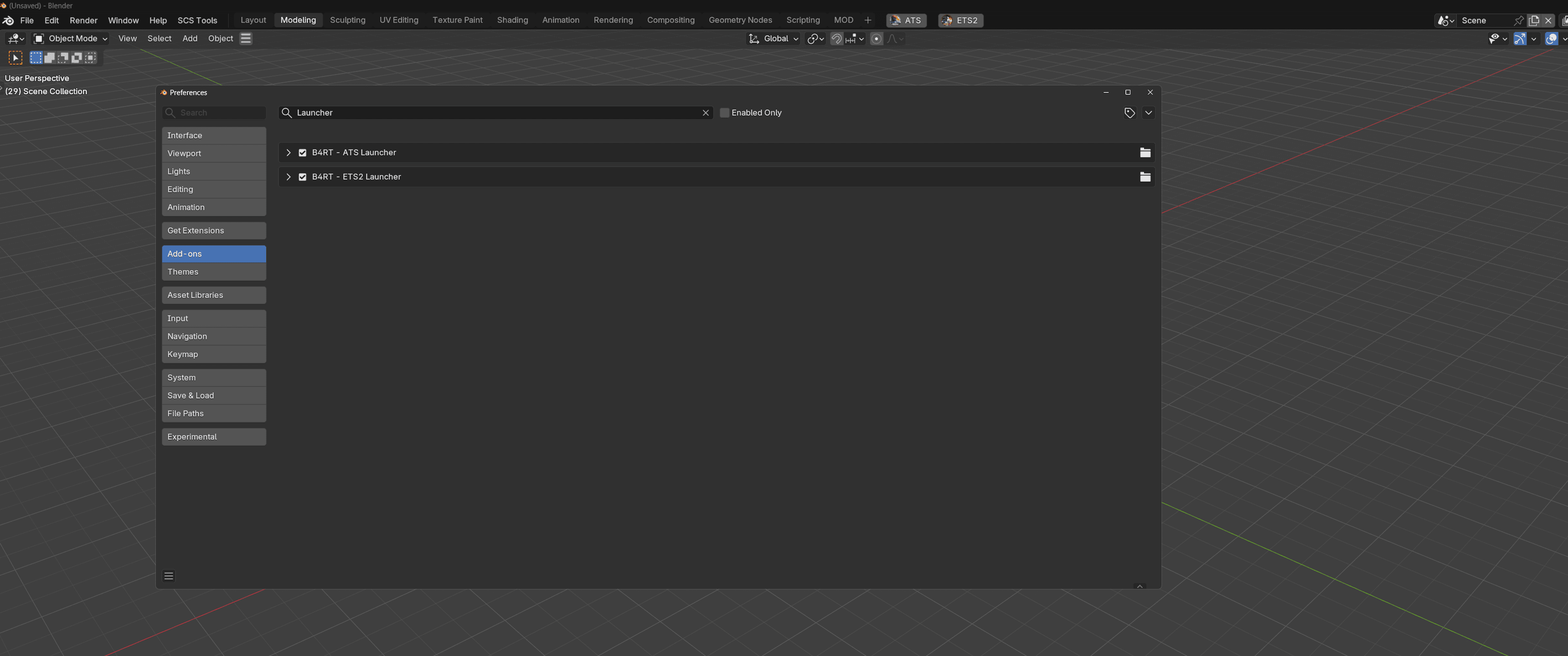Screen dimensions: 1568x656
Task: Toggle proportional editing in the header
Action: 877,38
